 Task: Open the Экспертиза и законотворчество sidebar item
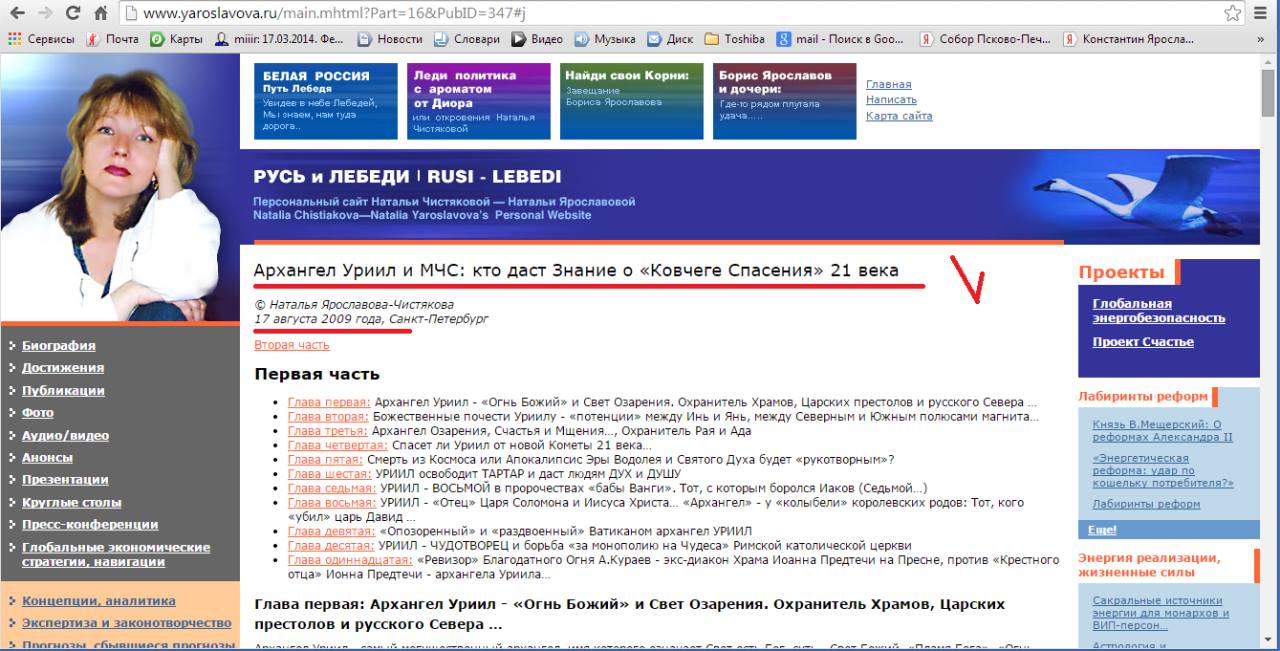(127, 623)
